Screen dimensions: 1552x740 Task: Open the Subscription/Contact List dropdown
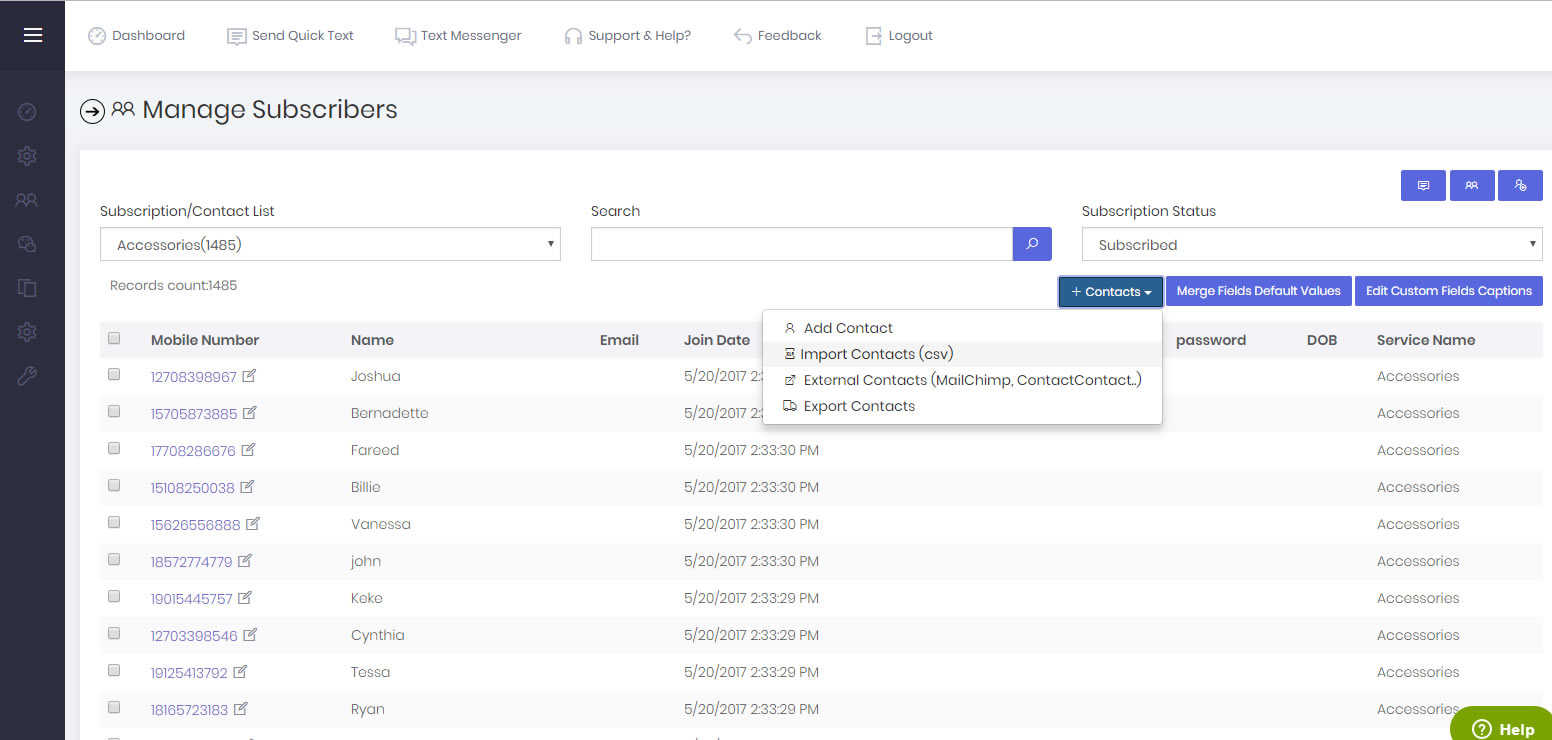point(330,244)
